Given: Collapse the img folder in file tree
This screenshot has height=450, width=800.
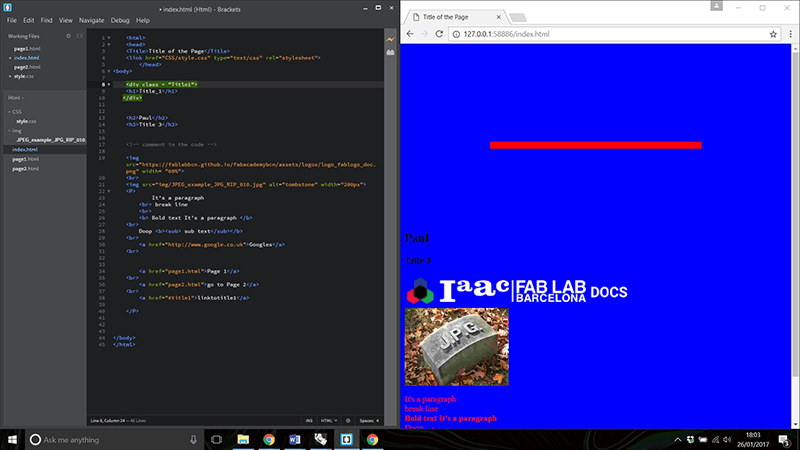Looking at the screenshot, I should click(x=9, y=131).
